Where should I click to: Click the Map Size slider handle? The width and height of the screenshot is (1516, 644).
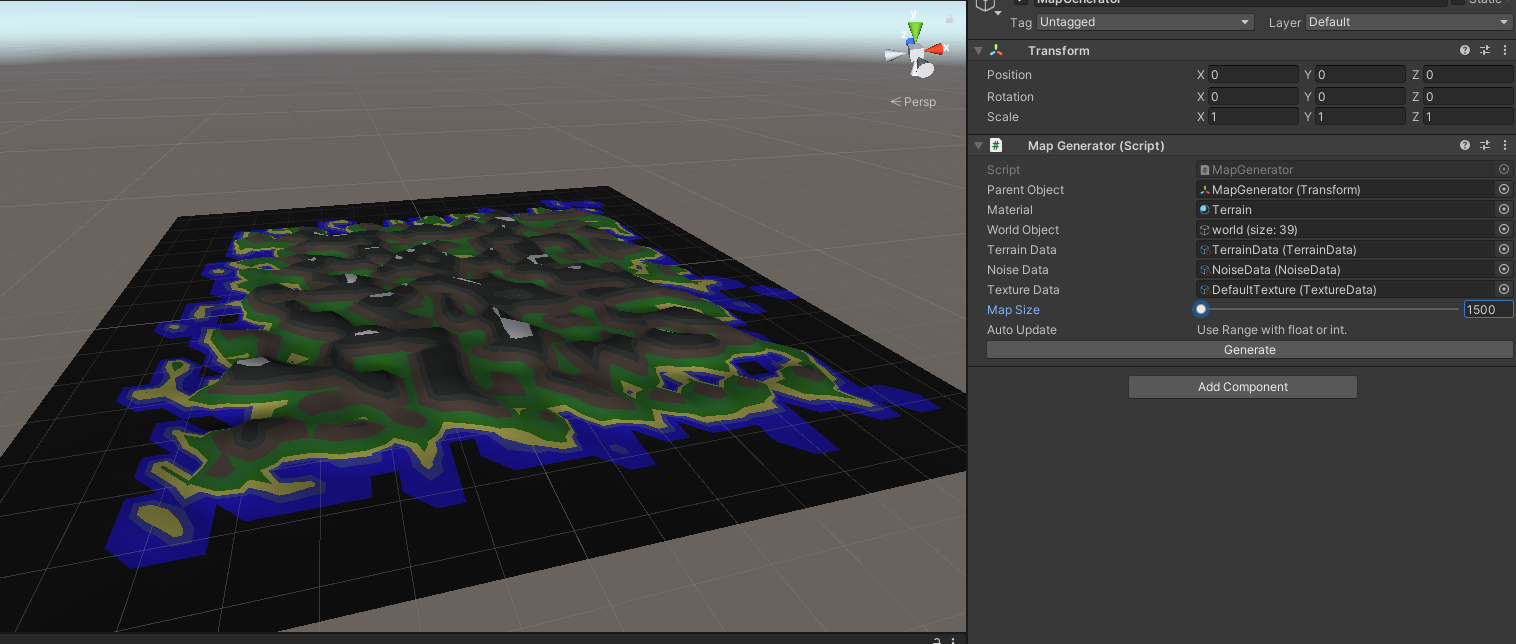(1201, 310)
